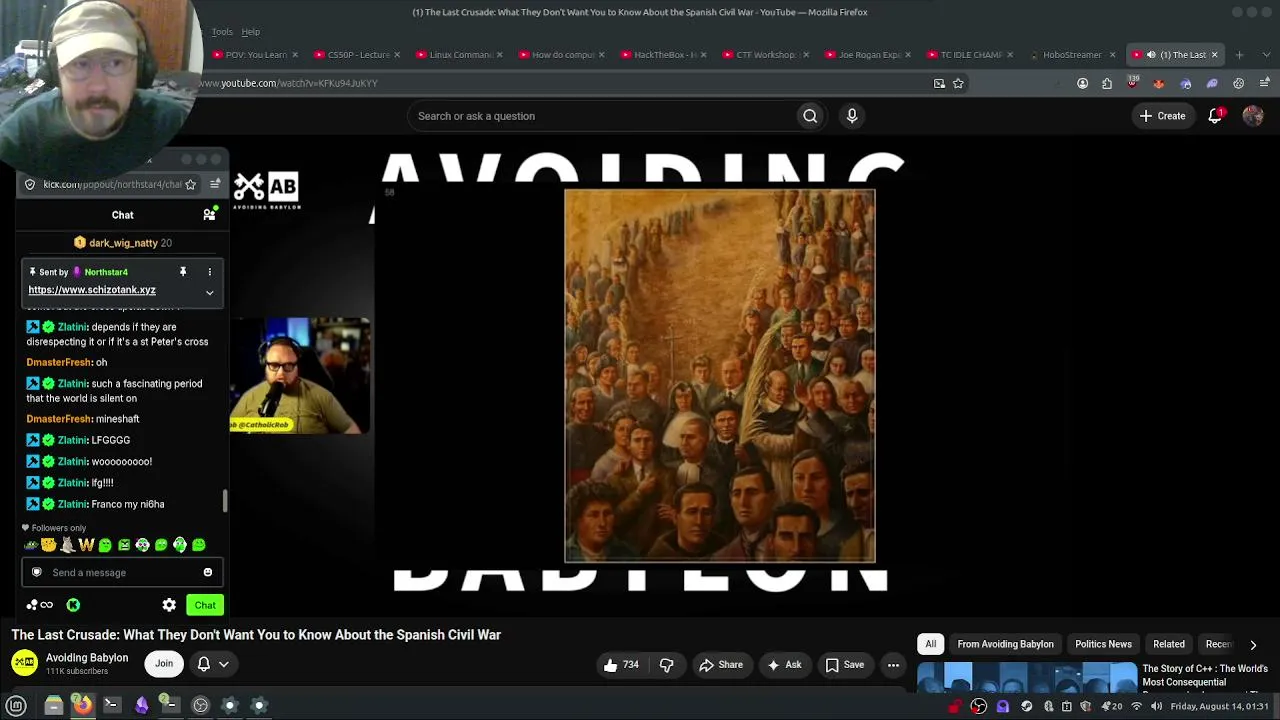1280x720 pixels.
Task: Open the Kick chat users list icon
Action: click(209, 214)
